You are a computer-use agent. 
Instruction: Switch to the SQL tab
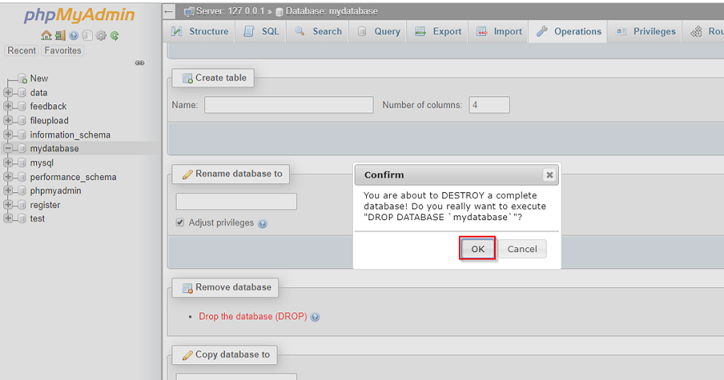tap(261, 31)
